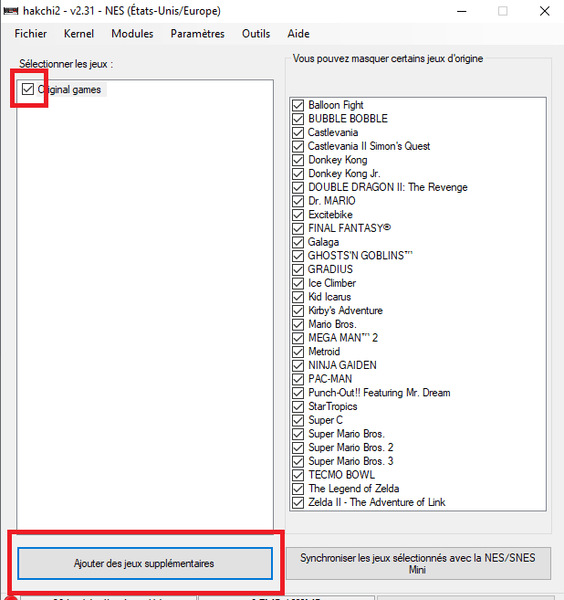Toggle the StarTropics checkbox

[298, 407]
